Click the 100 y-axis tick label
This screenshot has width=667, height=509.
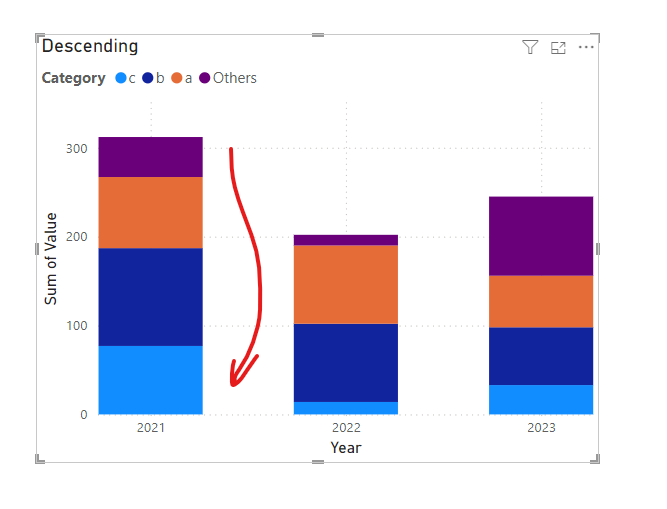[77, 326]
